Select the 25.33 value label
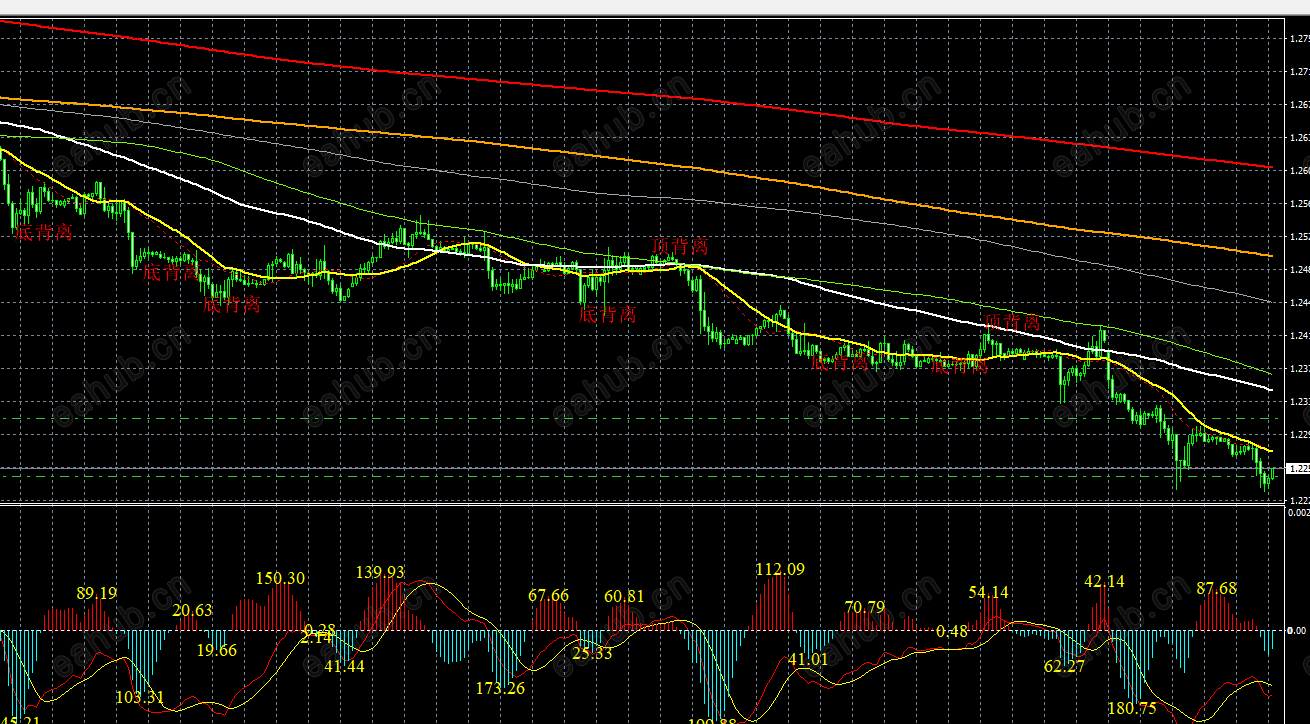The height and width of the screenshot is (724, 1310). (x=592, y=655)
